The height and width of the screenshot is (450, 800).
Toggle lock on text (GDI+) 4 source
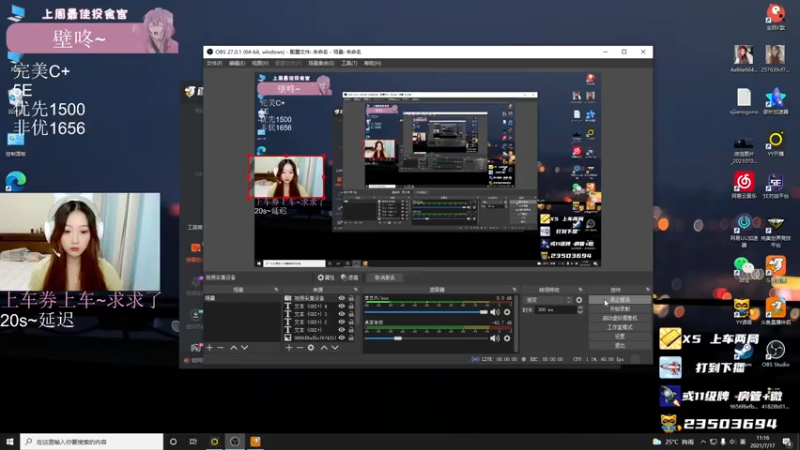coord(351,306)
